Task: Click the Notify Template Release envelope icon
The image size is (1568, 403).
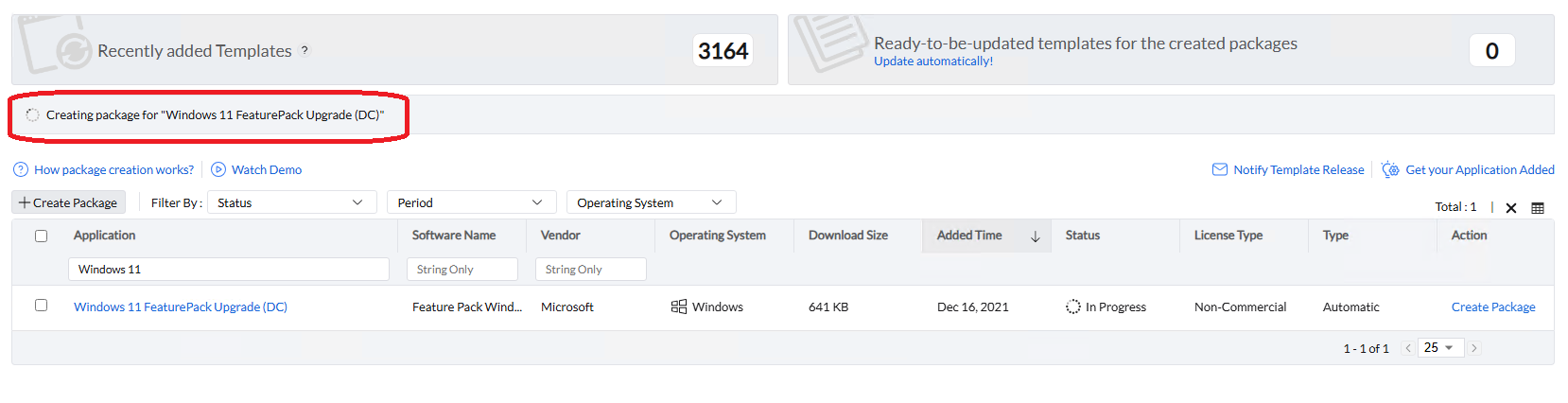Action: [1220, 170]
